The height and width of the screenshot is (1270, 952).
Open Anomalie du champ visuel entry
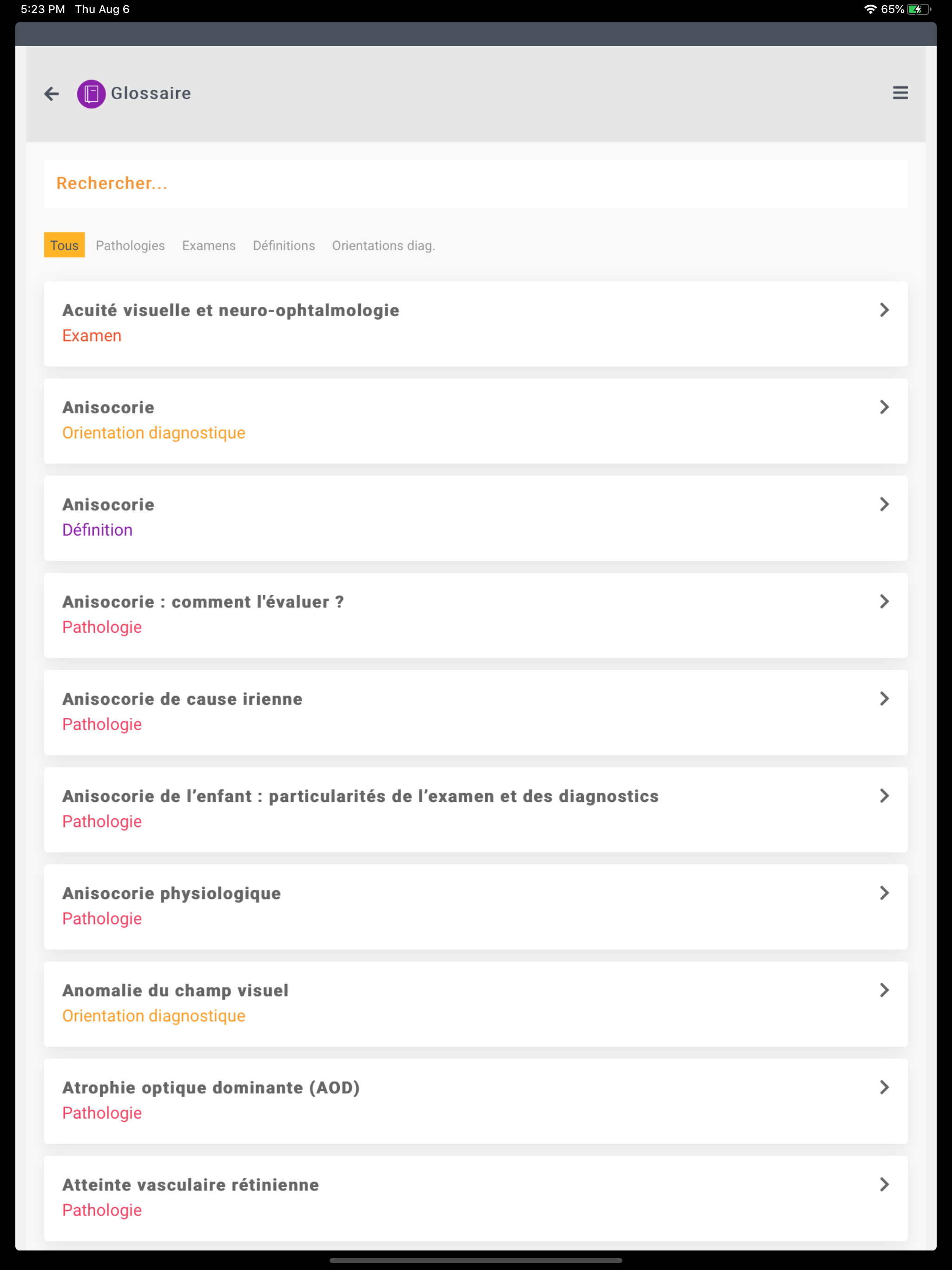point(476,1004)
